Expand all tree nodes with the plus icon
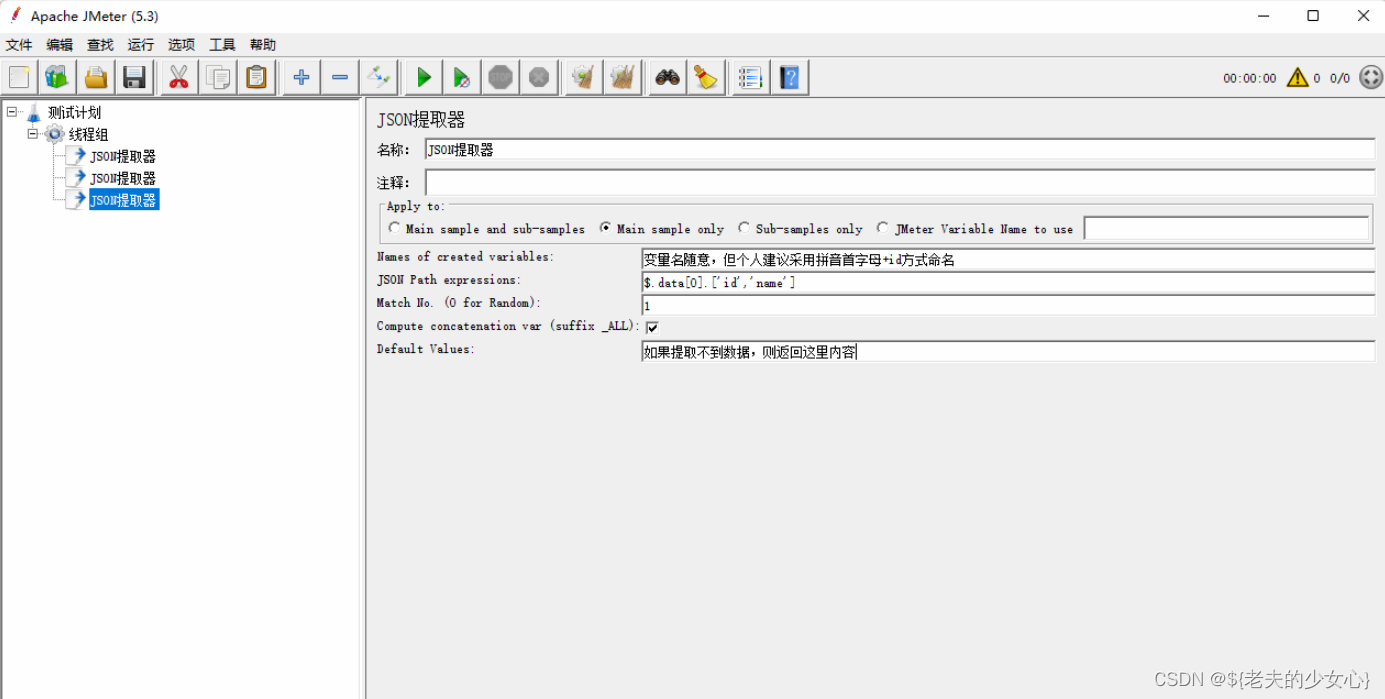The height and width of the screenshot is (699, 1385). pos(301,77)
